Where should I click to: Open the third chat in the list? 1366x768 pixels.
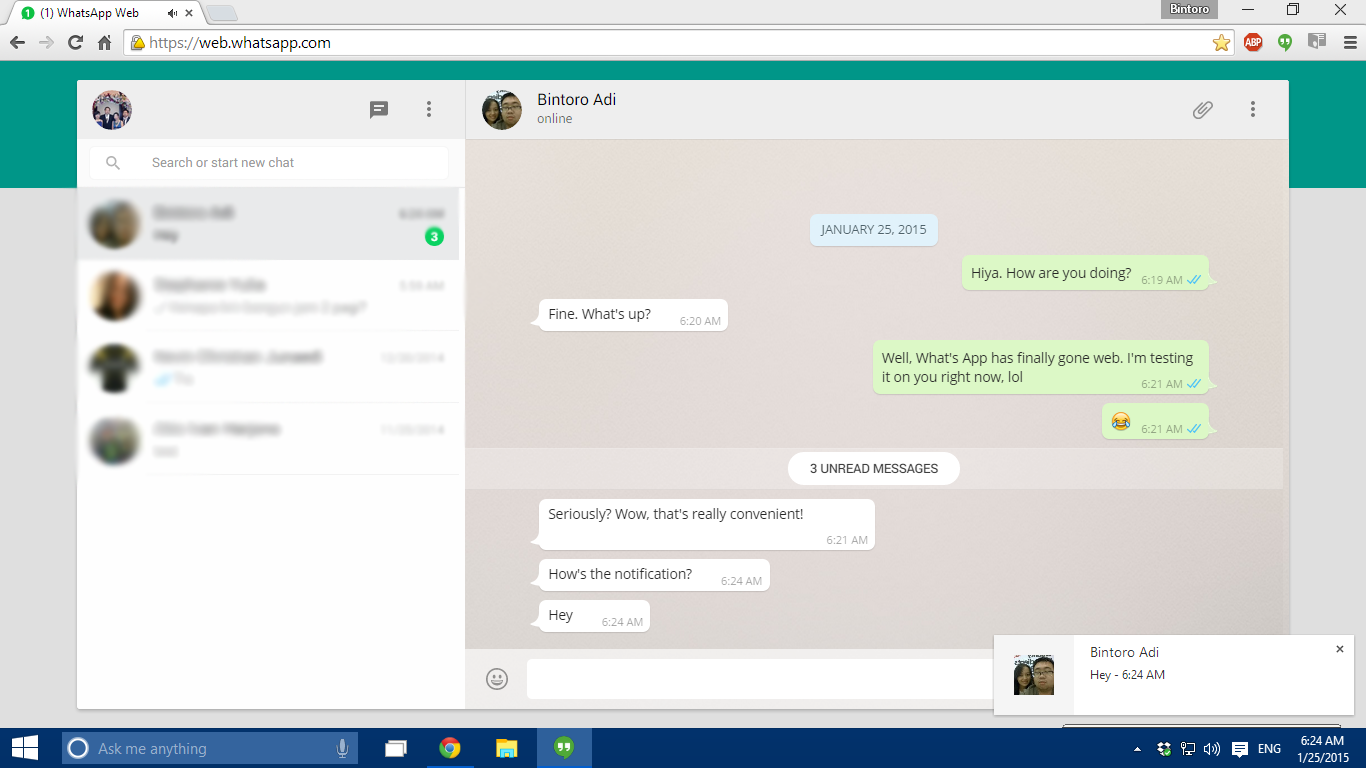click(x=268, y=368)
